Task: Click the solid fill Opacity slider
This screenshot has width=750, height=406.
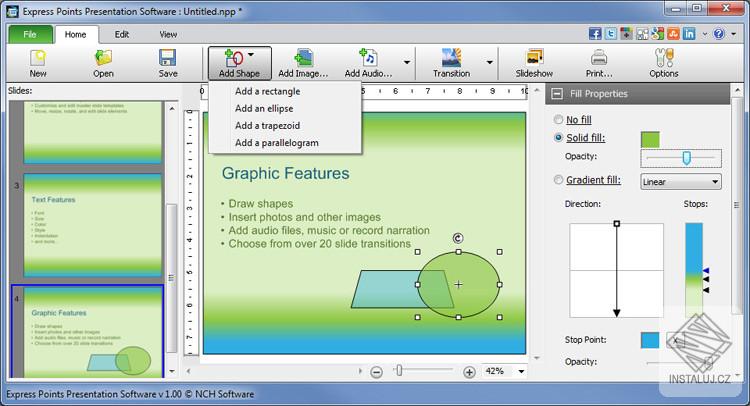Action: coord(681,158)
